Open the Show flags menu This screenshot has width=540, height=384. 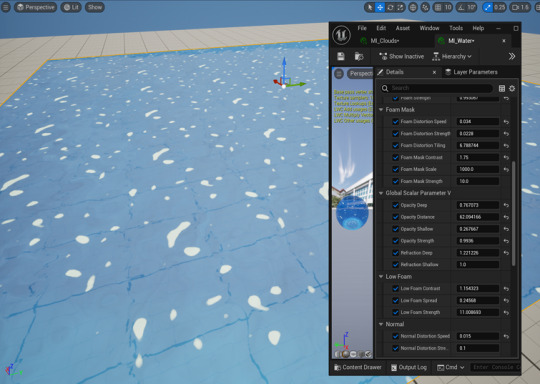95,7
